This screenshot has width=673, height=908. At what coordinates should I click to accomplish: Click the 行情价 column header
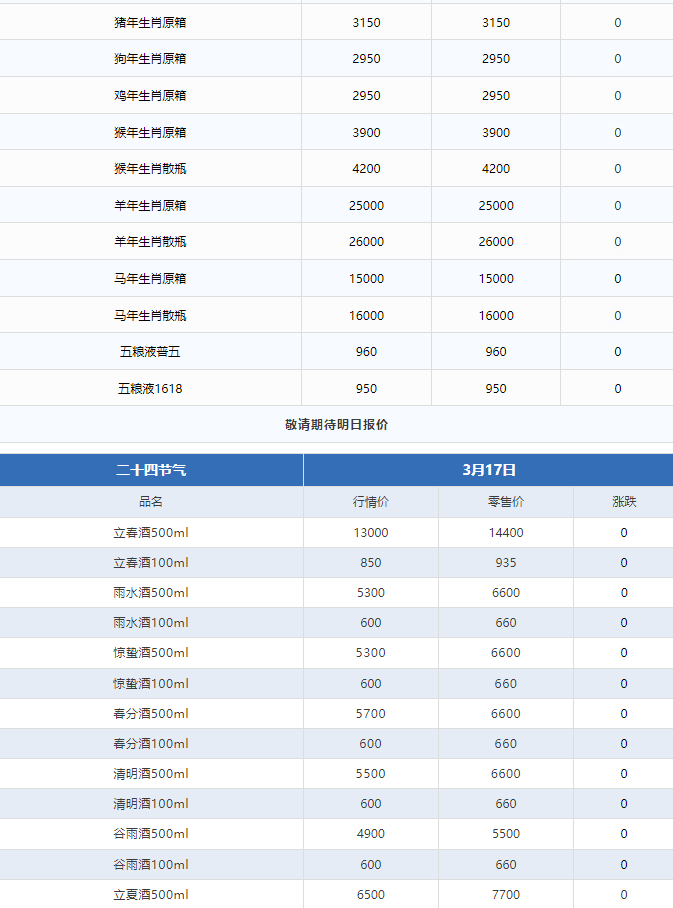pyautogui.click(x=371, y=501)
